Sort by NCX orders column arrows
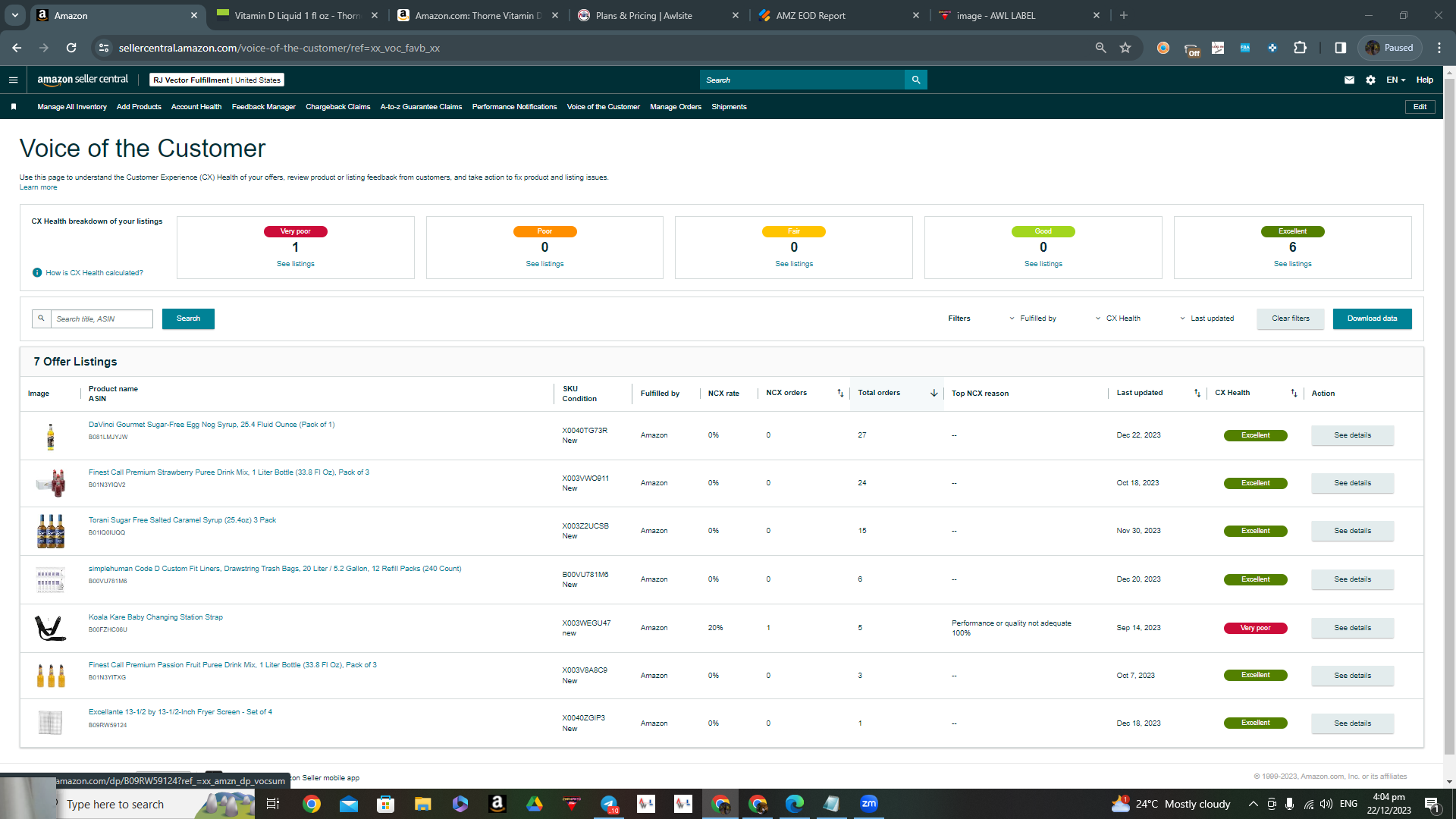This screenshot has width=1456, height=819. pyautogui.click(x=840, y=393)
